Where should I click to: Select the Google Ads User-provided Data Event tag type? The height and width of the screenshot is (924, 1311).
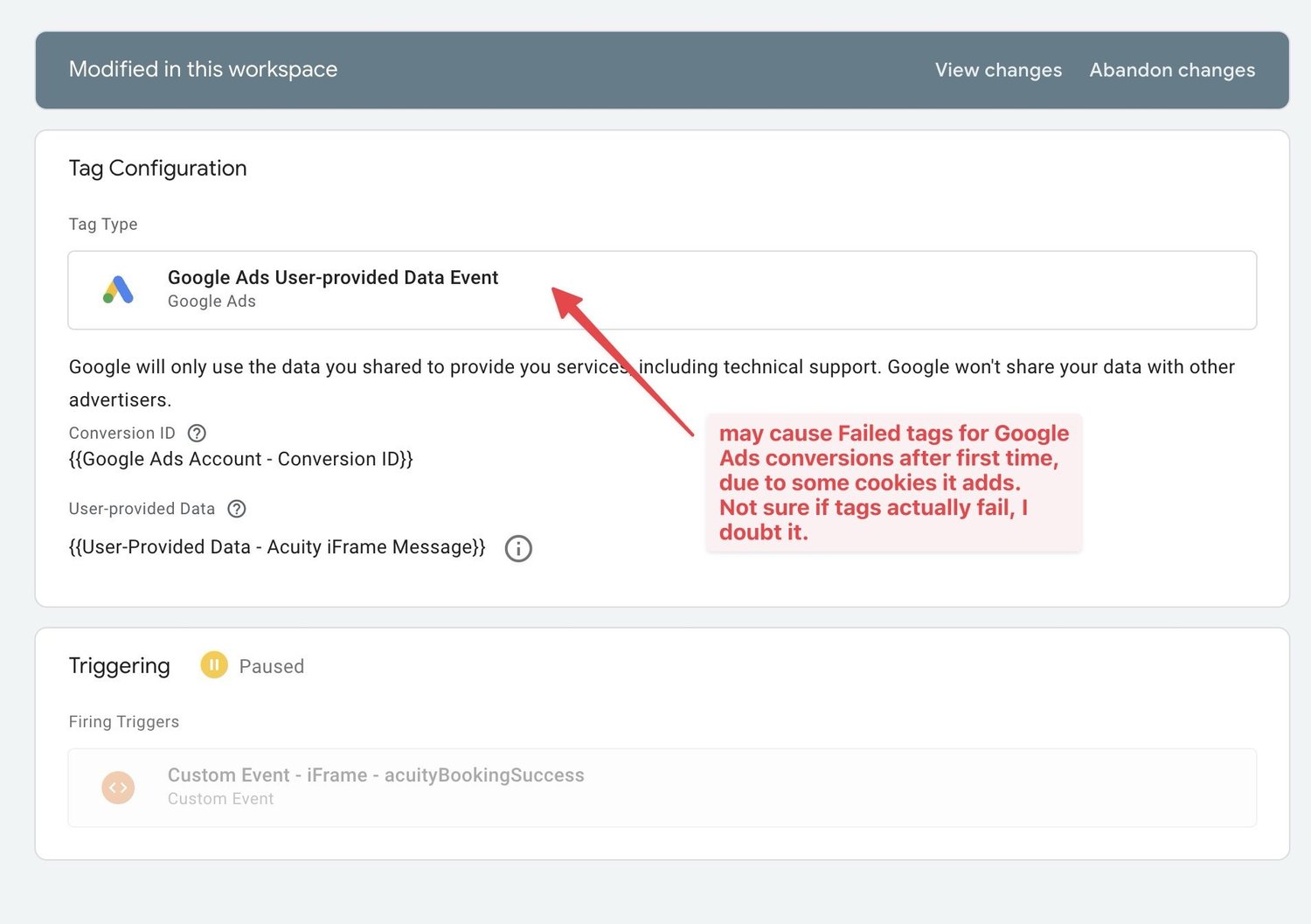(662, 290)
